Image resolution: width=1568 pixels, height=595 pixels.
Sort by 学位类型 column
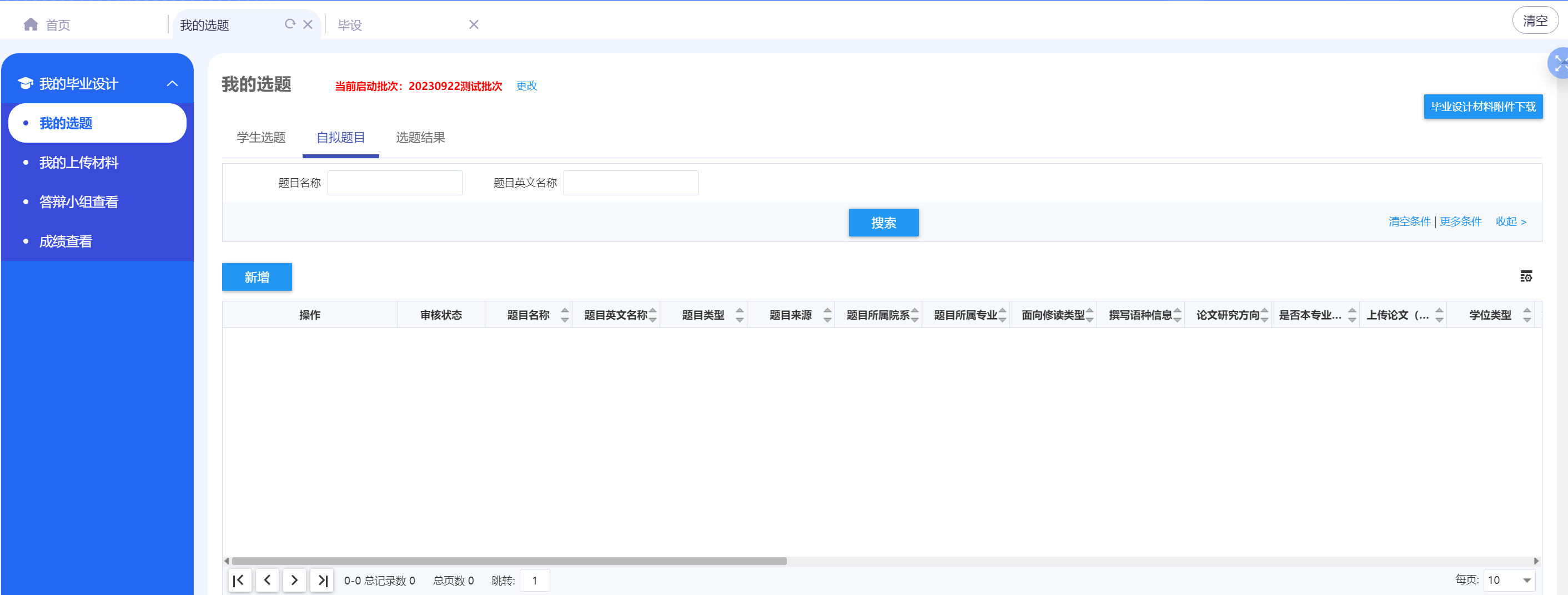coord(1527,315)
